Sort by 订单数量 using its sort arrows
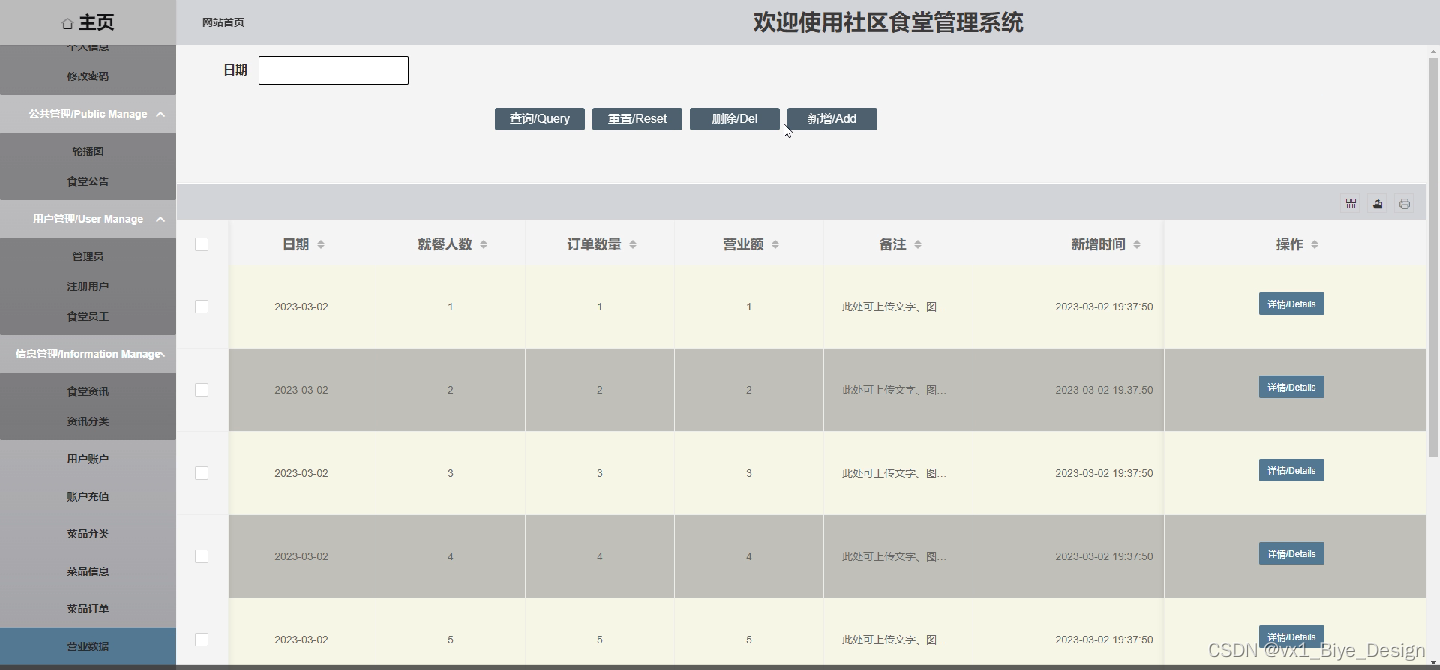1440x670 pixels. 633,245
